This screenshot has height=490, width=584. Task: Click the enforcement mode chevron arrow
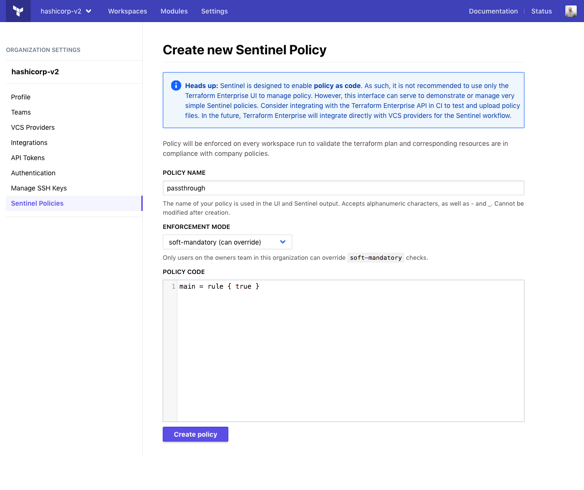coord(283,242)
